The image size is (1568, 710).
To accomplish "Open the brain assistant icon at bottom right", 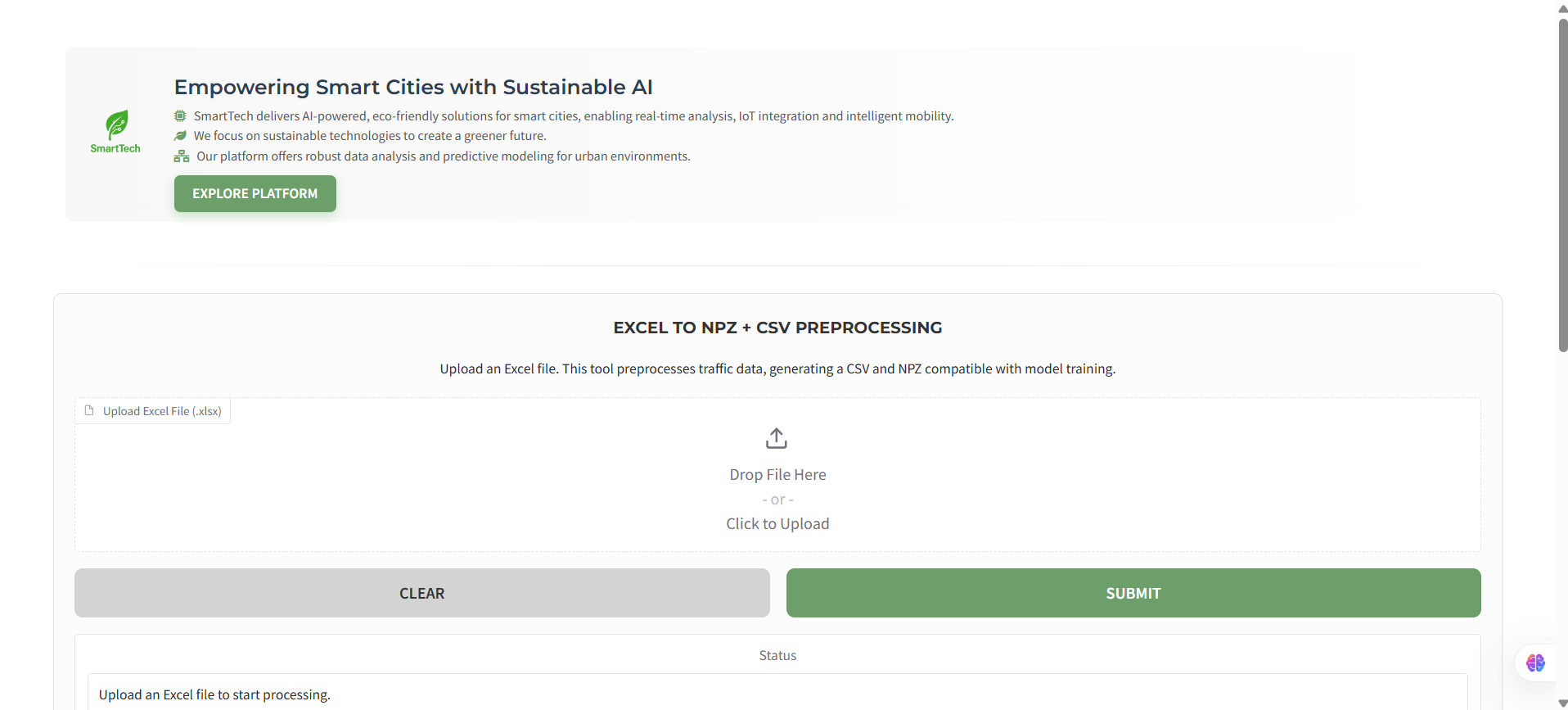I will click(1535, 663).
